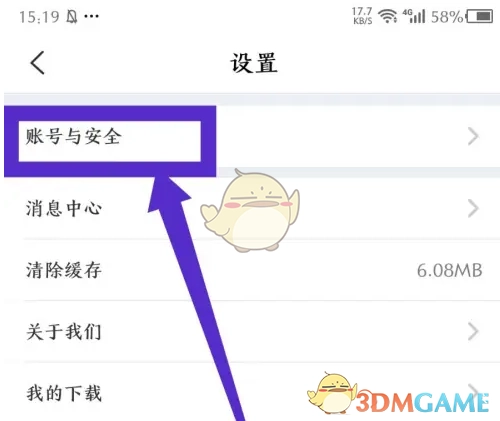Viewport: 500px width, 421px height.
Task: Tap the 17.7 KB/S network speed indicator
Action: [362, 16]
